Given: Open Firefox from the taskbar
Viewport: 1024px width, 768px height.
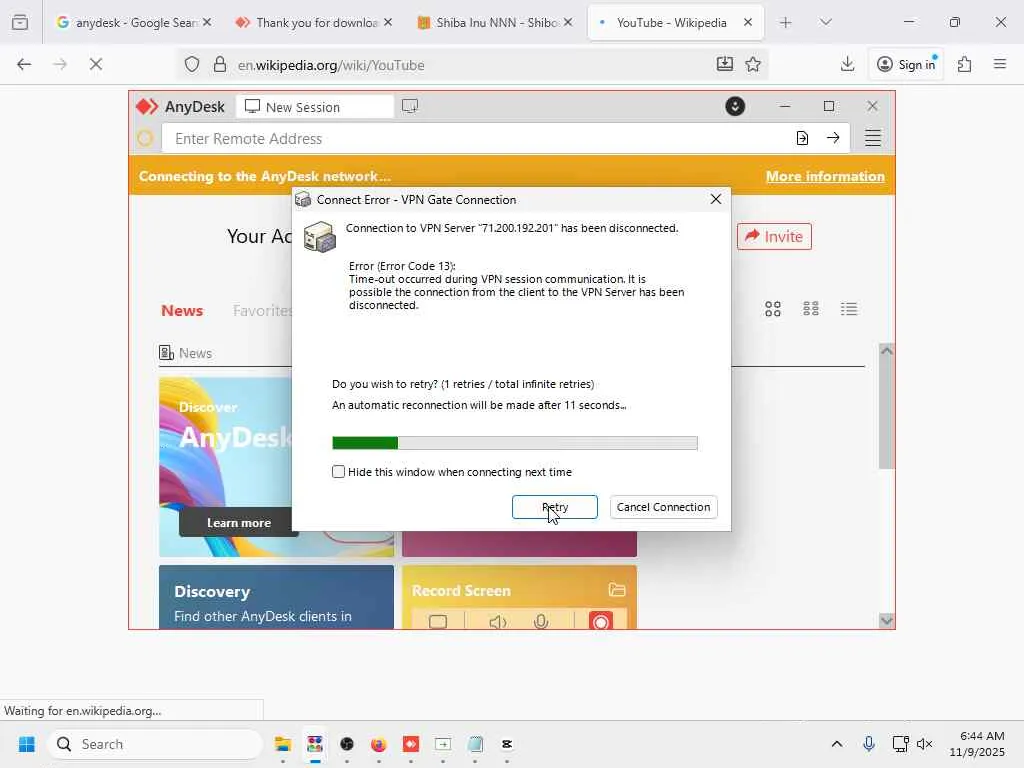Looking at the screenshot, I should pyautogui.click(x=378, y=744).
